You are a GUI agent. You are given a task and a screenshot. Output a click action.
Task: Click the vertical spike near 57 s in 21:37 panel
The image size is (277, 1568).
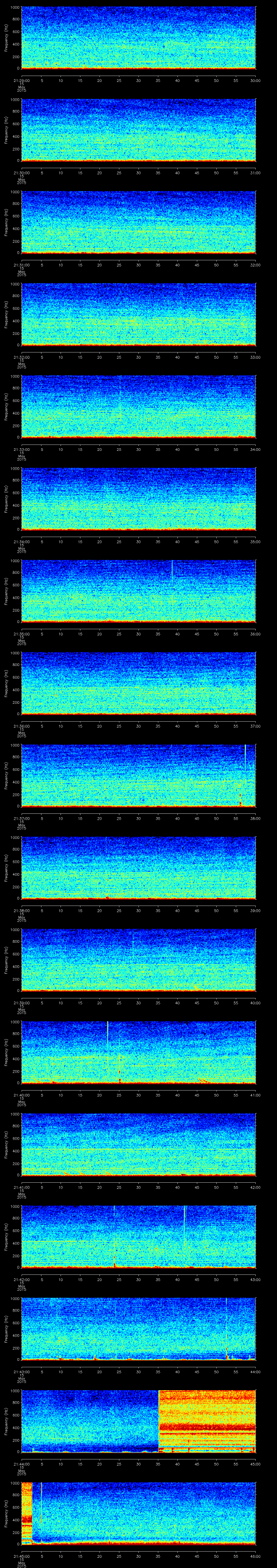click(245, 758)
